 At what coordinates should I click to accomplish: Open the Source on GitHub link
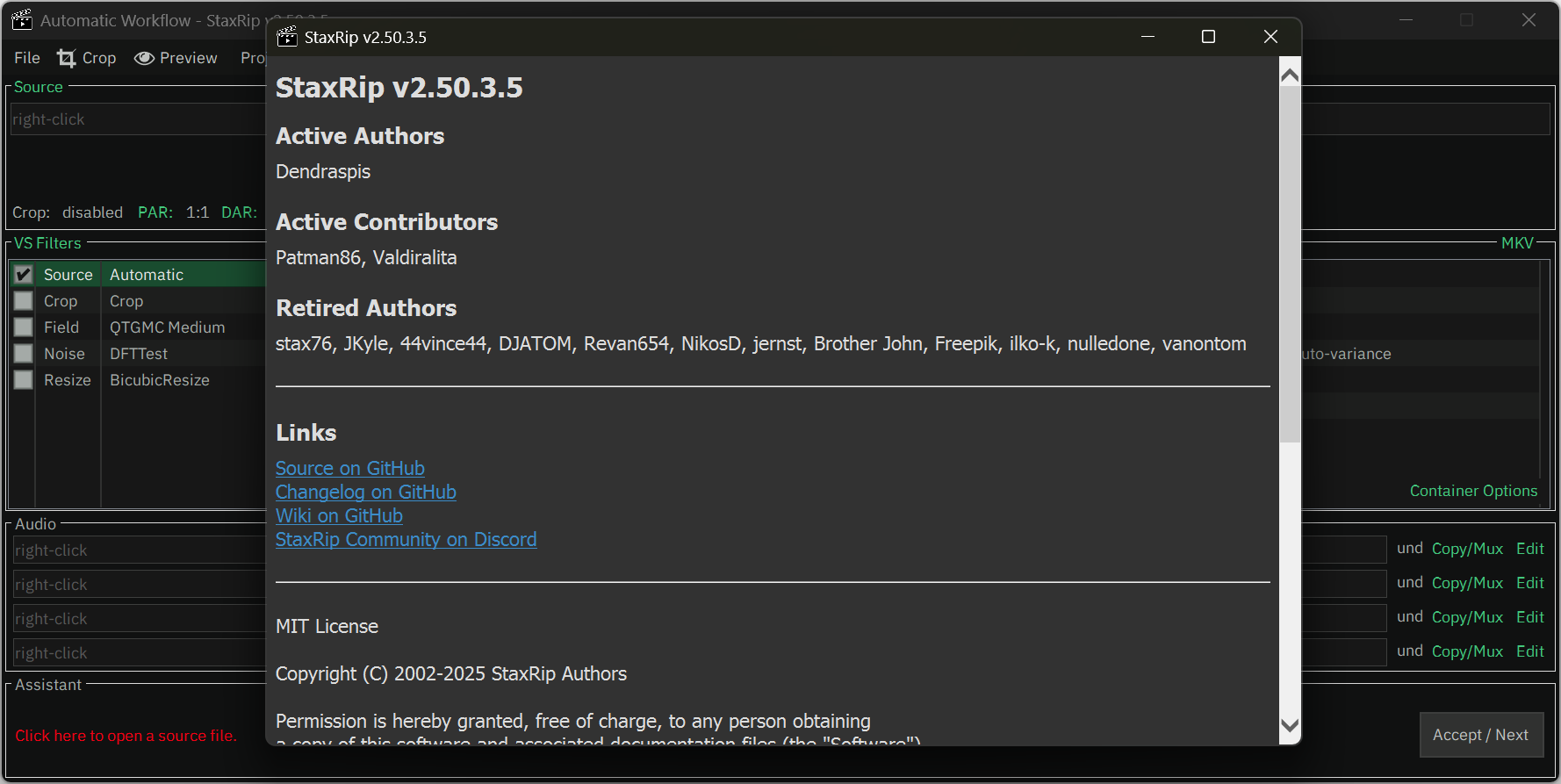(349, 469)
